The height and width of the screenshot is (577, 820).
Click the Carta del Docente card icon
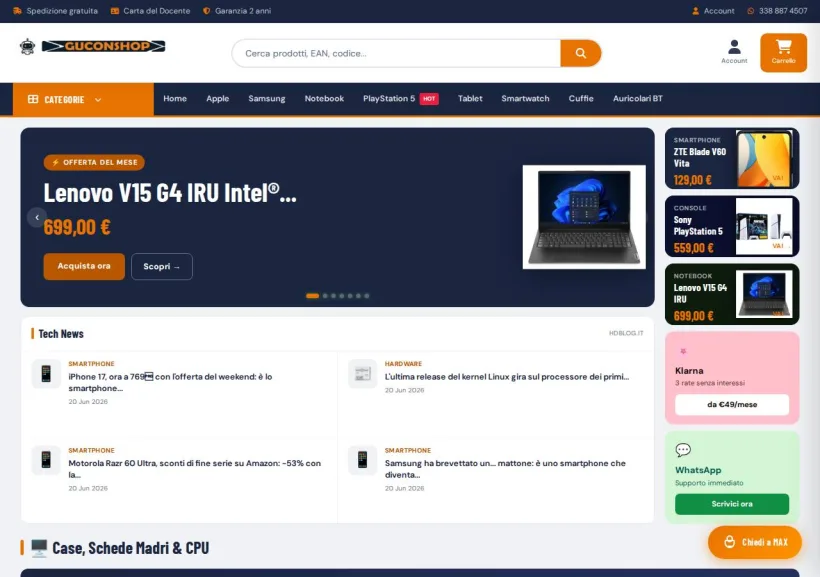pyautogui.click(x=115, y=11)
